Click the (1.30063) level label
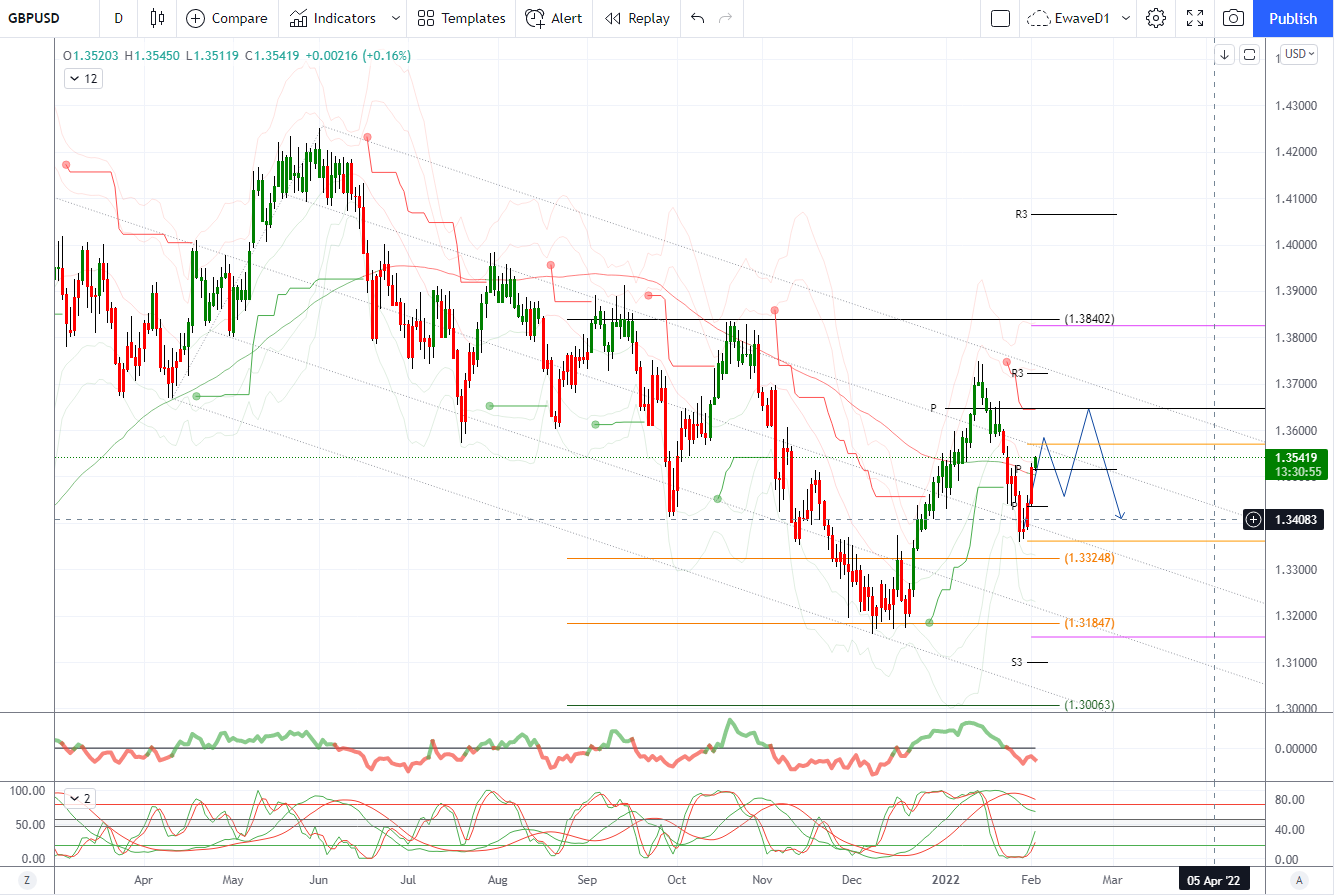 point(1089,705)
